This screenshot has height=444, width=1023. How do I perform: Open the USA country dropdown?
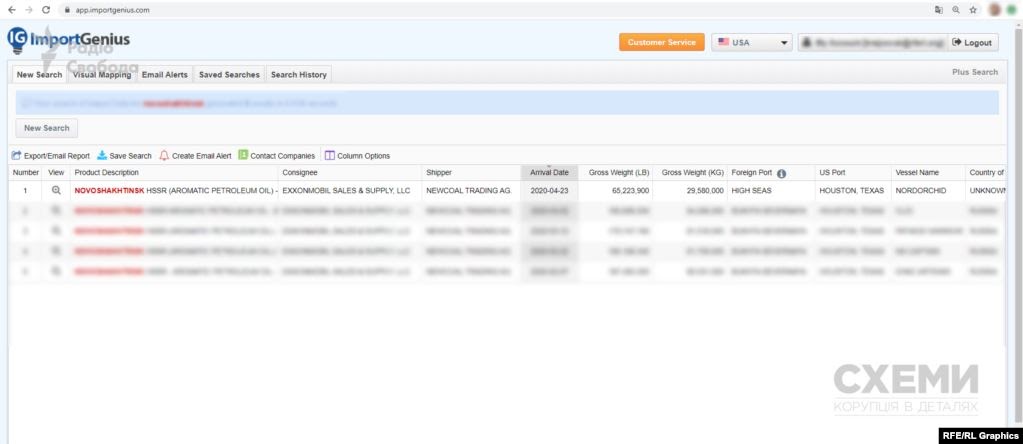coord(751,43)
